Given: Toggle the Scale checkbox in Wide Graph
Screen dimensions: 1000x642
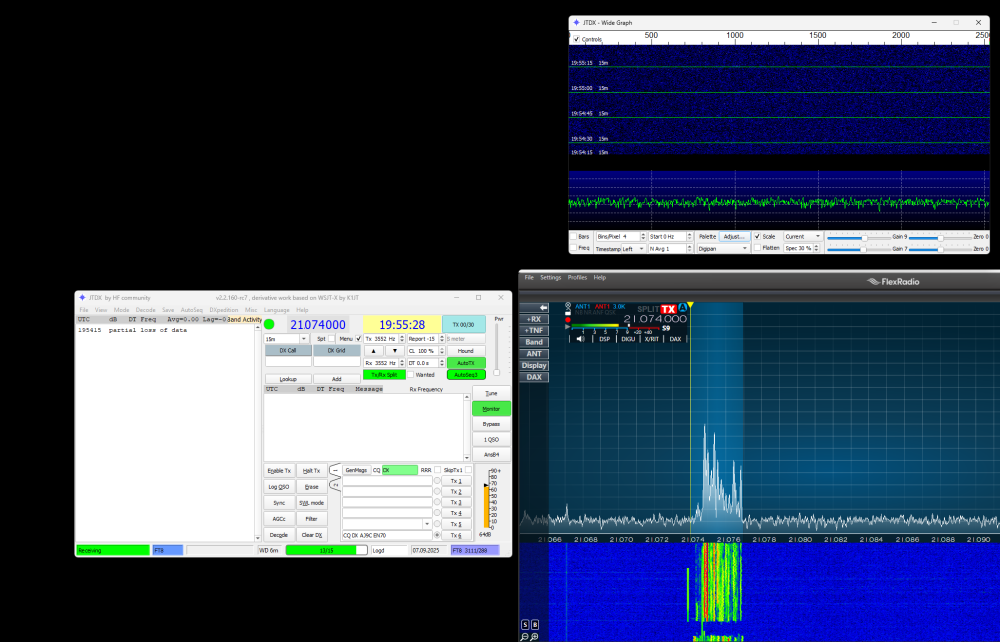Looking at the screenshot, I should 757,237.
